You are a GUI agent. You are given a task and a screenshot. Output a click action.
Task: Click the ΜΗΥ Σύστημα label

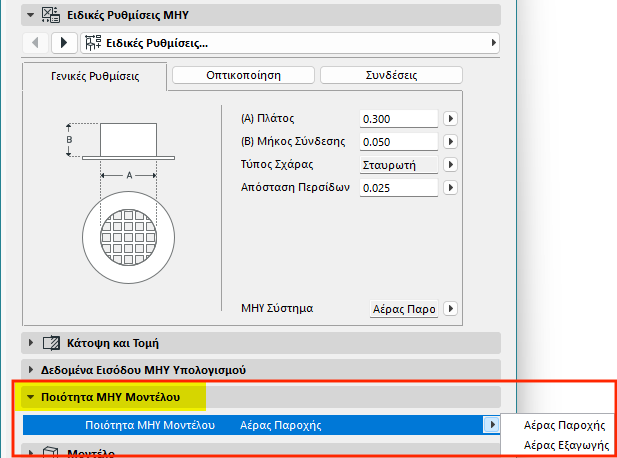coord(277,308)
